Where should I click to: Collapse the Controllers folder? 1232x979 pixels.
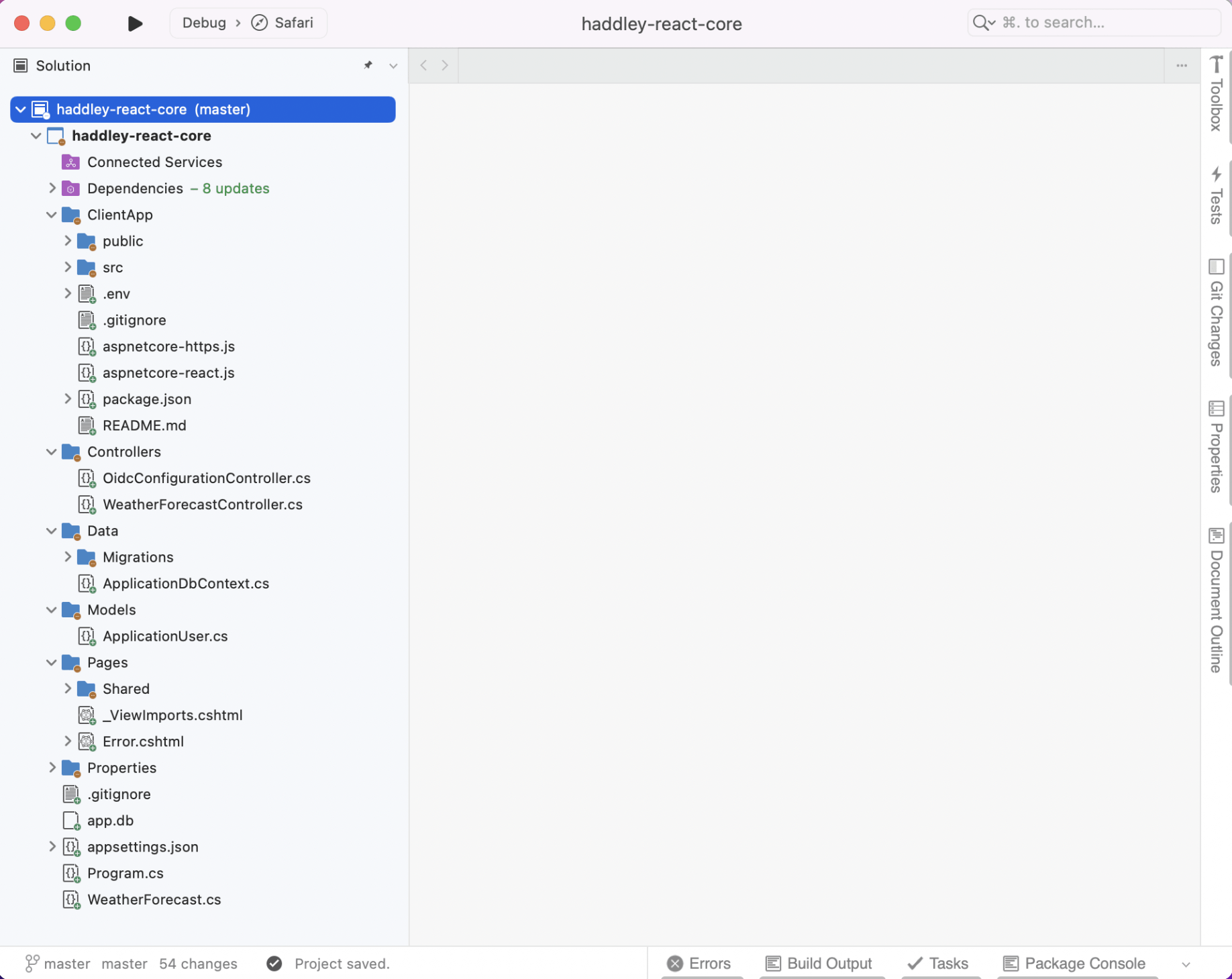click(x=52, y=452)
